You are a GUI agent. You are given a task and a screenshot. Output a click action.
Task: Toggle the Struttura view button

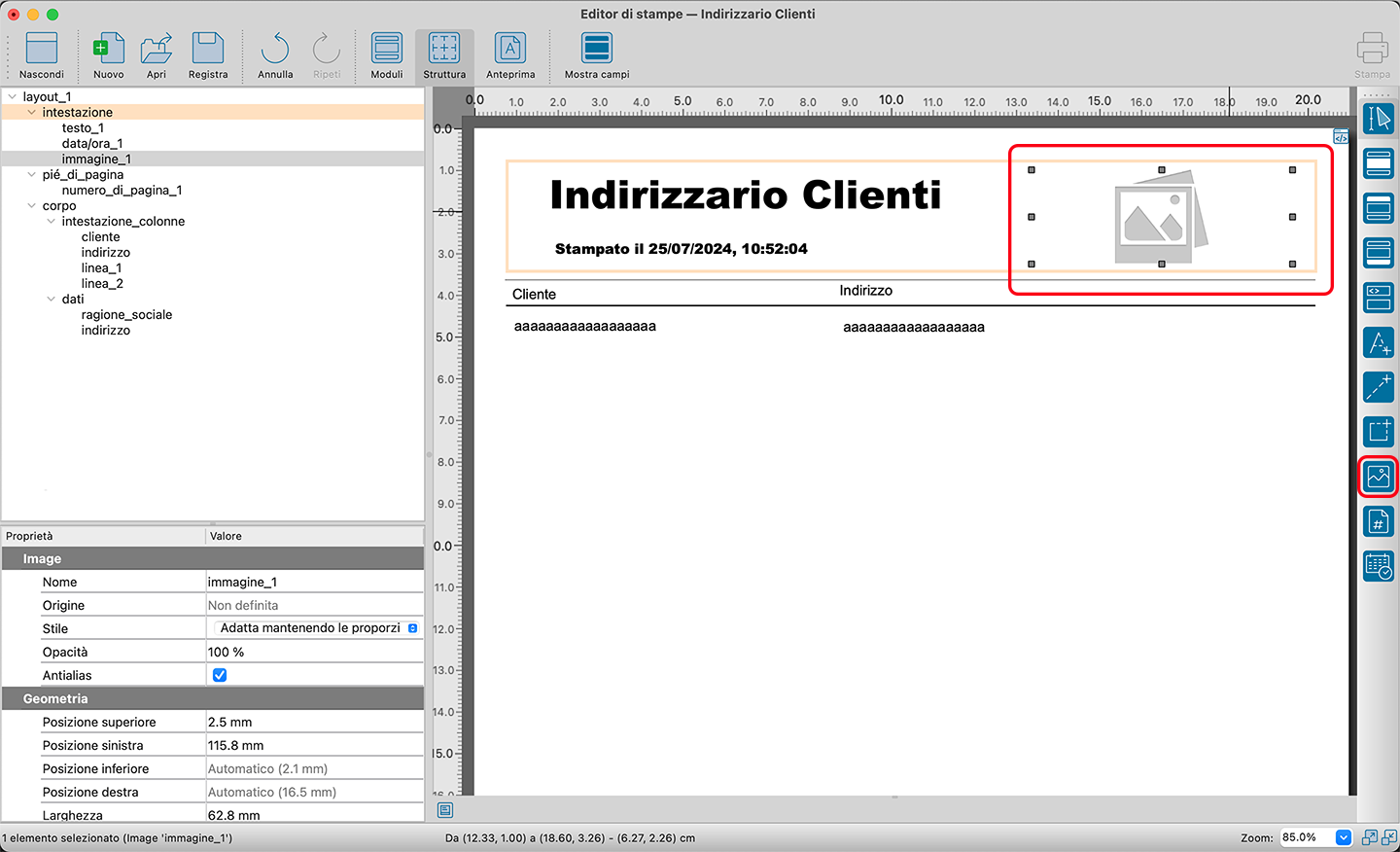[x=444, y=55]
